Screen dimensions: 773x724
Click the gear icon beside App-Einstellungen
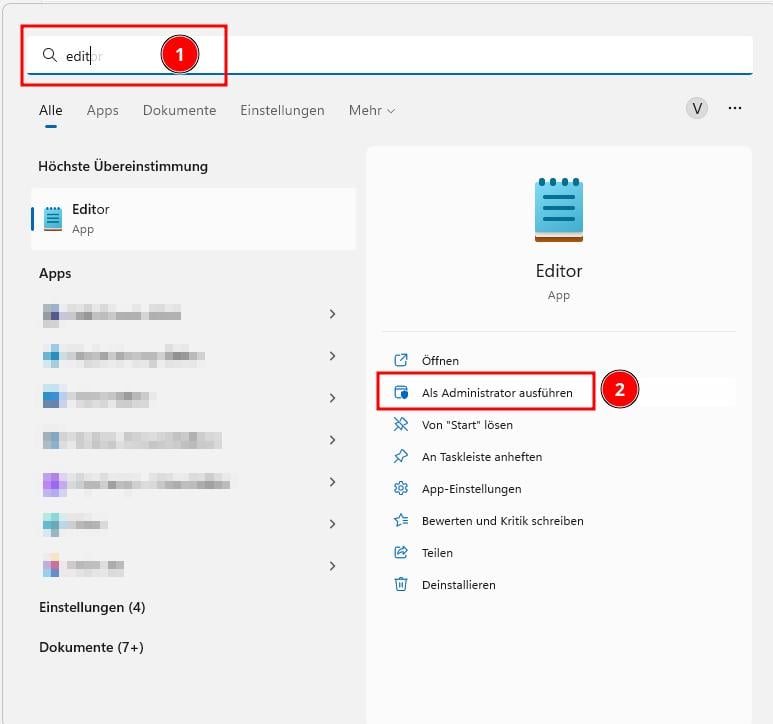(x=401, y=488)
